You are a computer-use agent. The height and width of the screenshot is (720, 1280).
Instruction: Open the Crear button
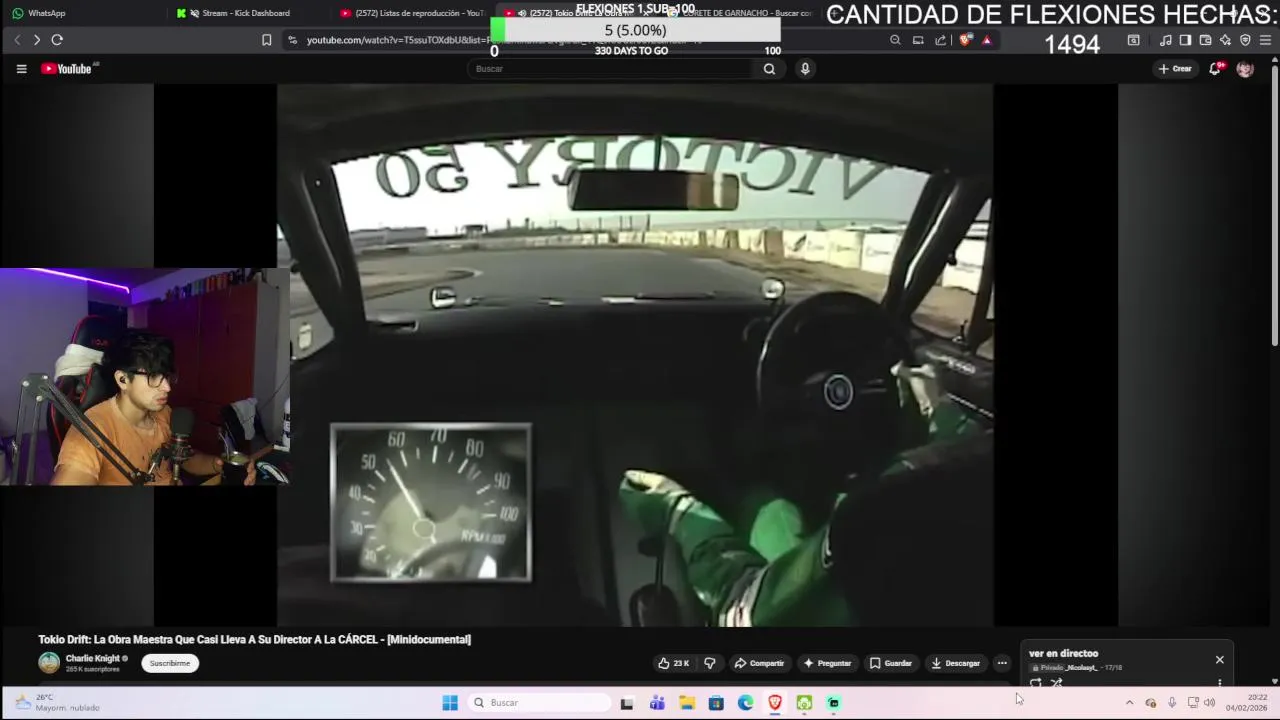[1175, 69]
